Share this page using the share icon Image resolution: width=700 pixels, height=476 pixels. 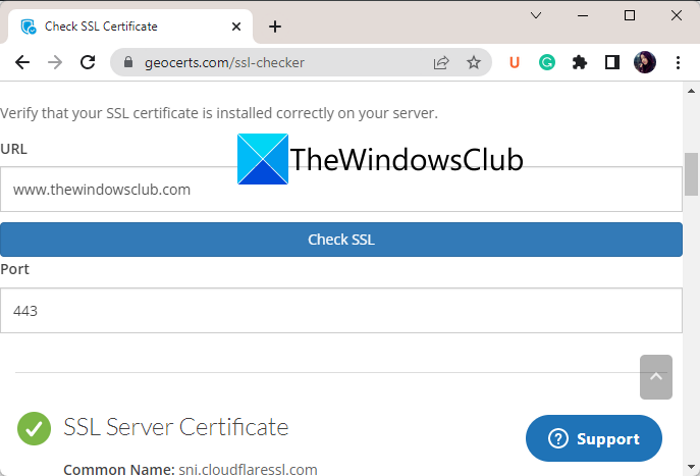click(x=441, y=63)
